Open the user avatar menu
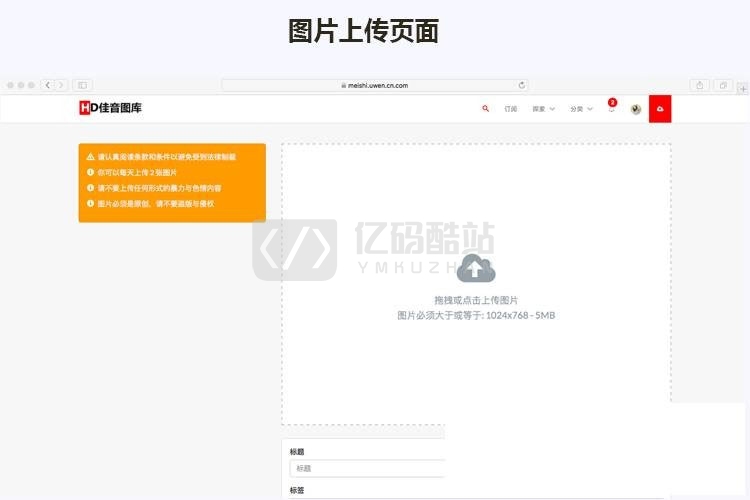750x500 pixels. (636, 109)
